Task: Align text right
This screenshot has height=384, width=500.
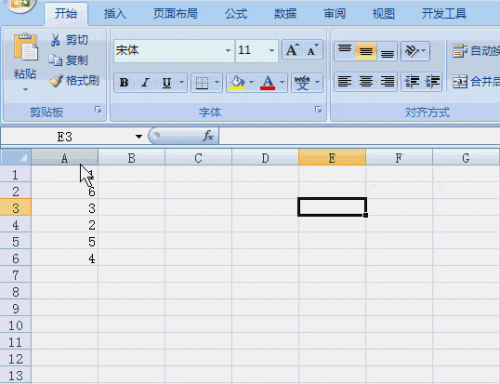Action: (x=387, y=81)
